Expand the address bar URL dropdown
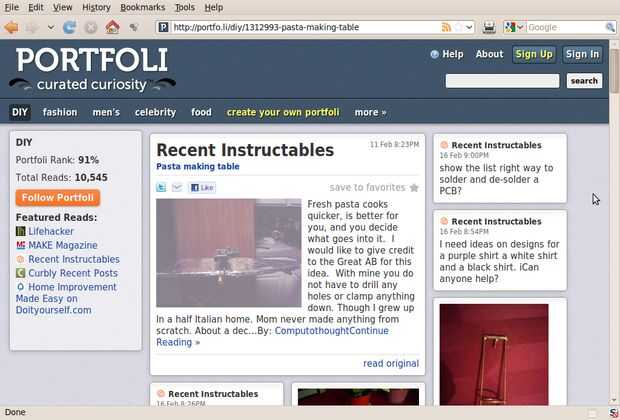 pyautogui.click(x=469, y=27)
